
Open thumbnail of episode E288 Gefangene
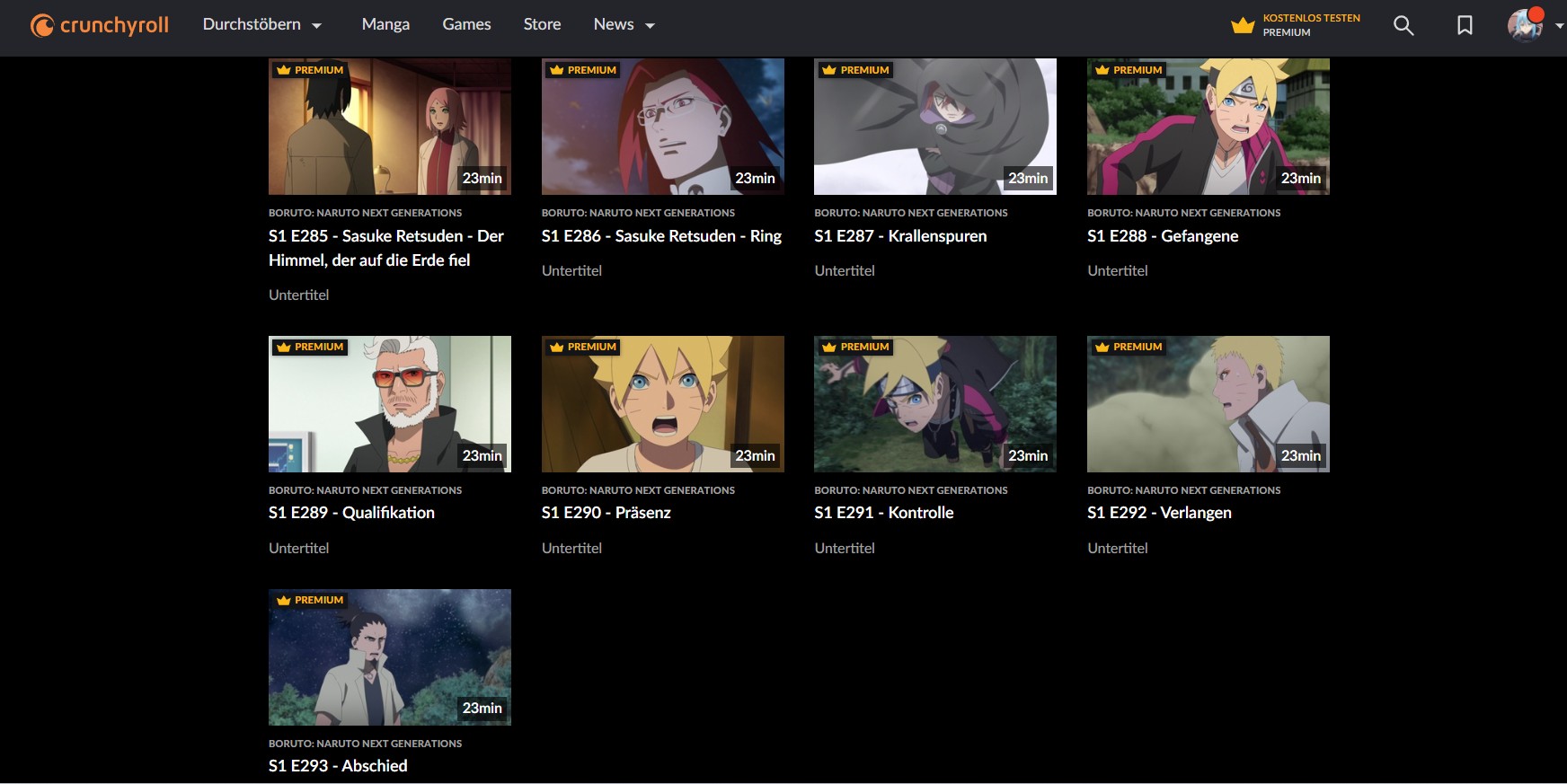click(x=1208, y=127)
